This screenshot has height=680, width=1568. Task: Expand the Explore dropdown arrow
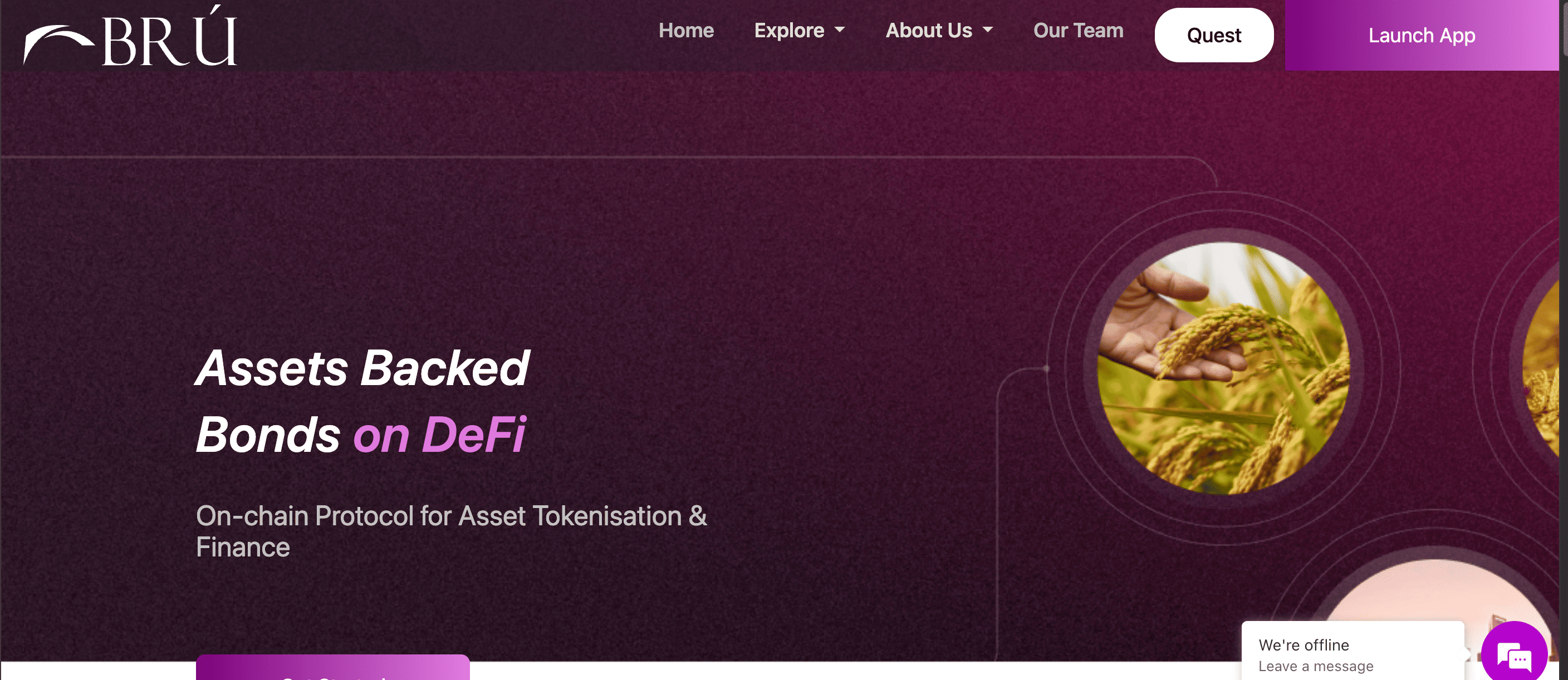point(840,30)
